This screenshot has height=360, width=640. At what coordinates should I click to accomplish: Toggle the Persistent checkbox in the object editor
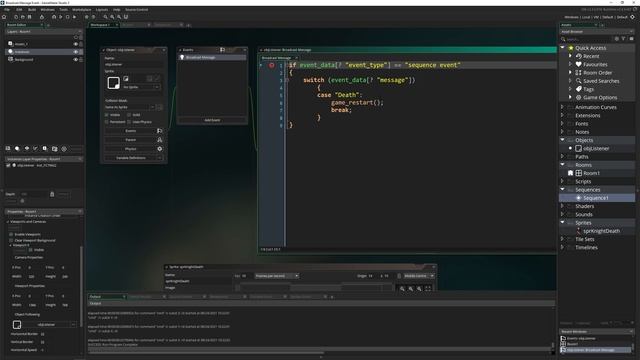107,122
